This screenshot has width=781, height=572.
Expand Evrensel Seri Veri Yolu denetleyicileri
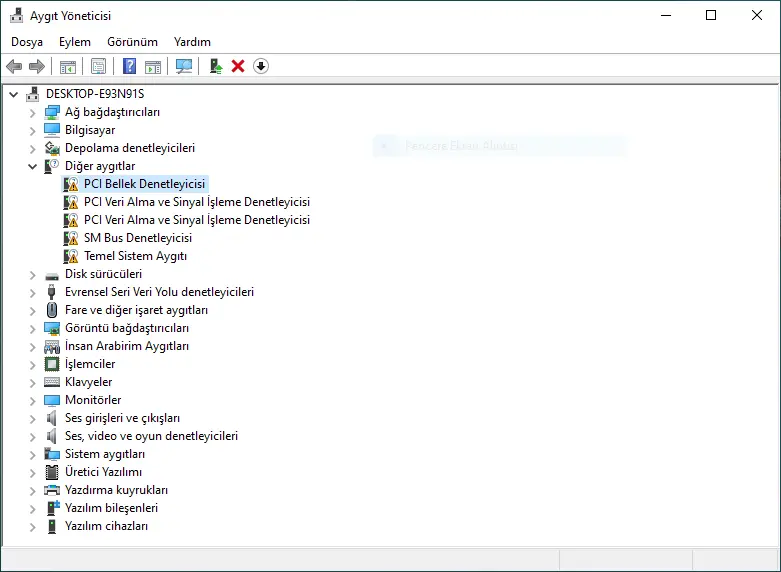pos(32,292)
